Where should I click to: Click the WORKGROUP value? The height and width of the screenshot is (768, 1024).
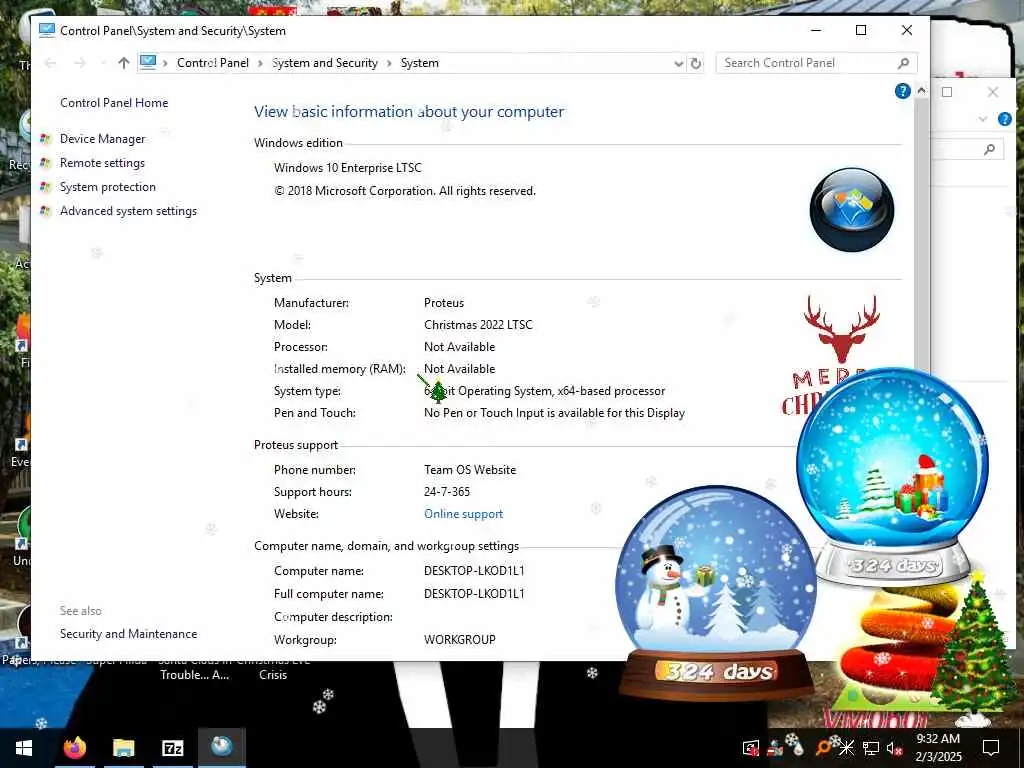coord(460,639)
